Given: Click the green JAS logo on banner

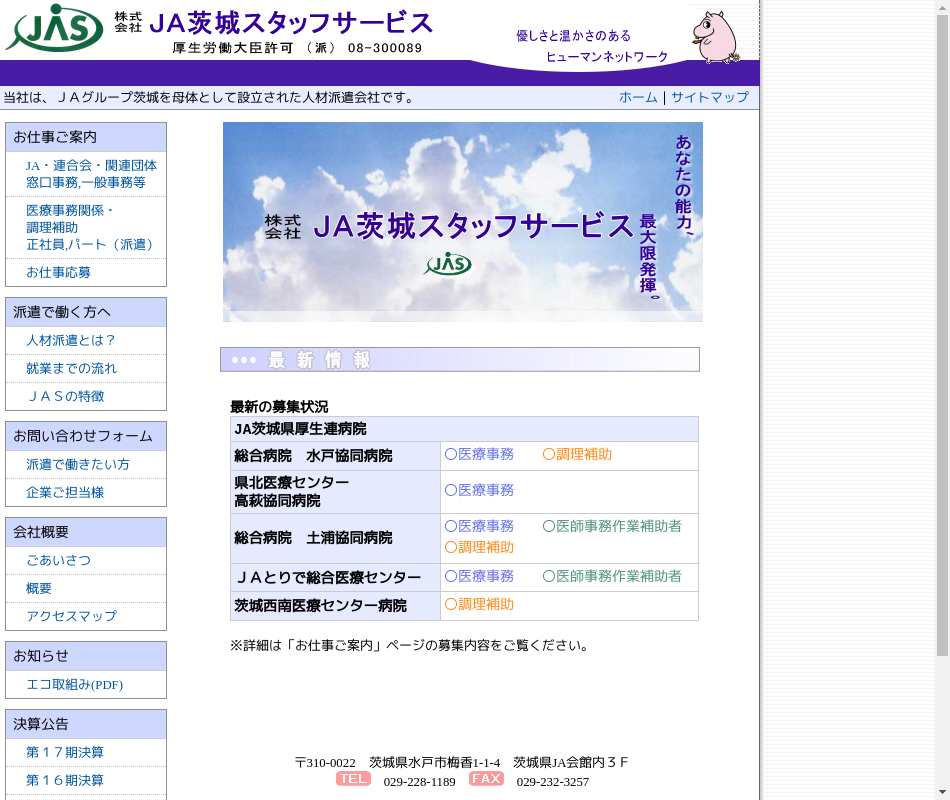Looking at the screenshot, I should click(x=448, y=263).
